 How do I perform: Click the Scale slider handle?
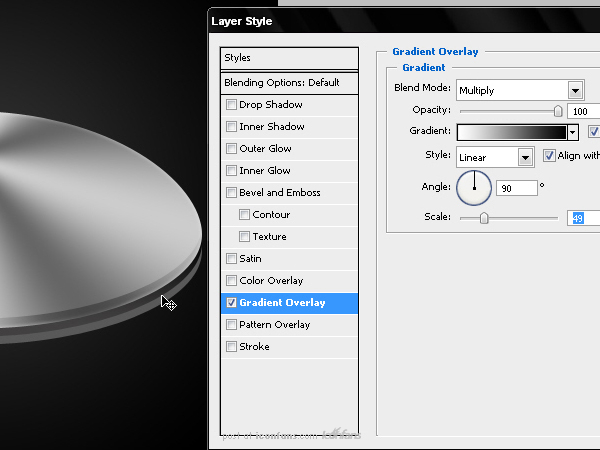point(484,218)
